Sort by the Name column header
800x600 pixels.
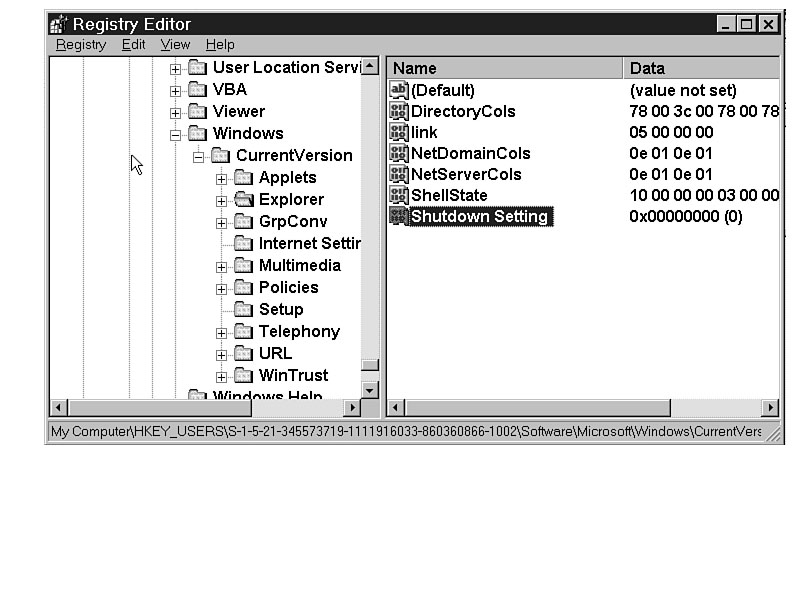click(504, 68)
